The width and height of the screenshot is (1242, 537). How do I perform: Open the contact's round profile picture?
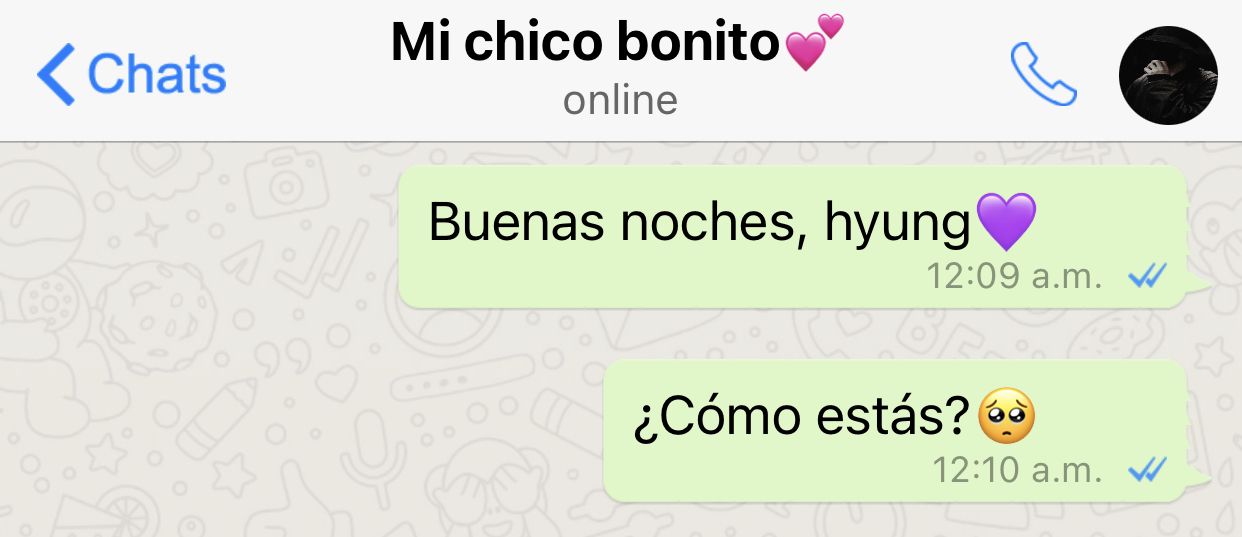point(1167,75)
